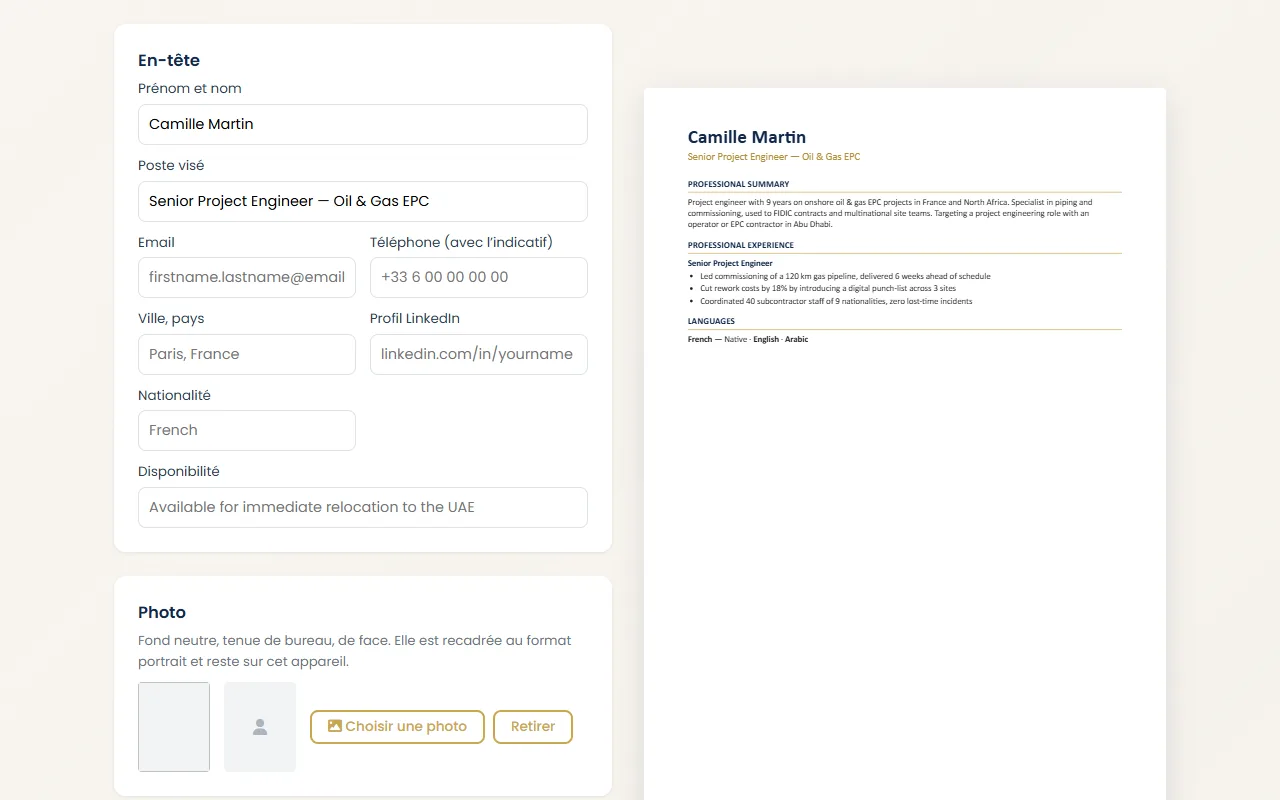
Task: Click the summary paragraph in the CV preview
Action: (x=890, y=213)
